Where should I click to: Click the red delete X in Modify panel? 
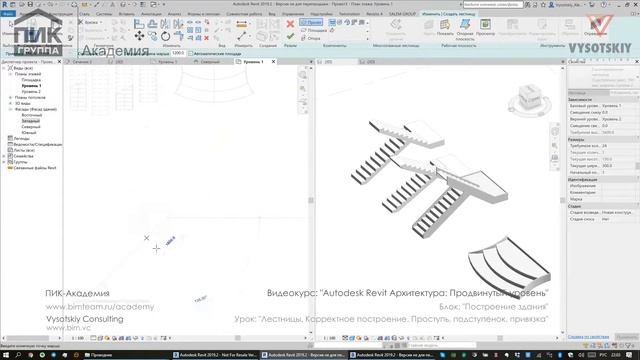tap(207, 38)
